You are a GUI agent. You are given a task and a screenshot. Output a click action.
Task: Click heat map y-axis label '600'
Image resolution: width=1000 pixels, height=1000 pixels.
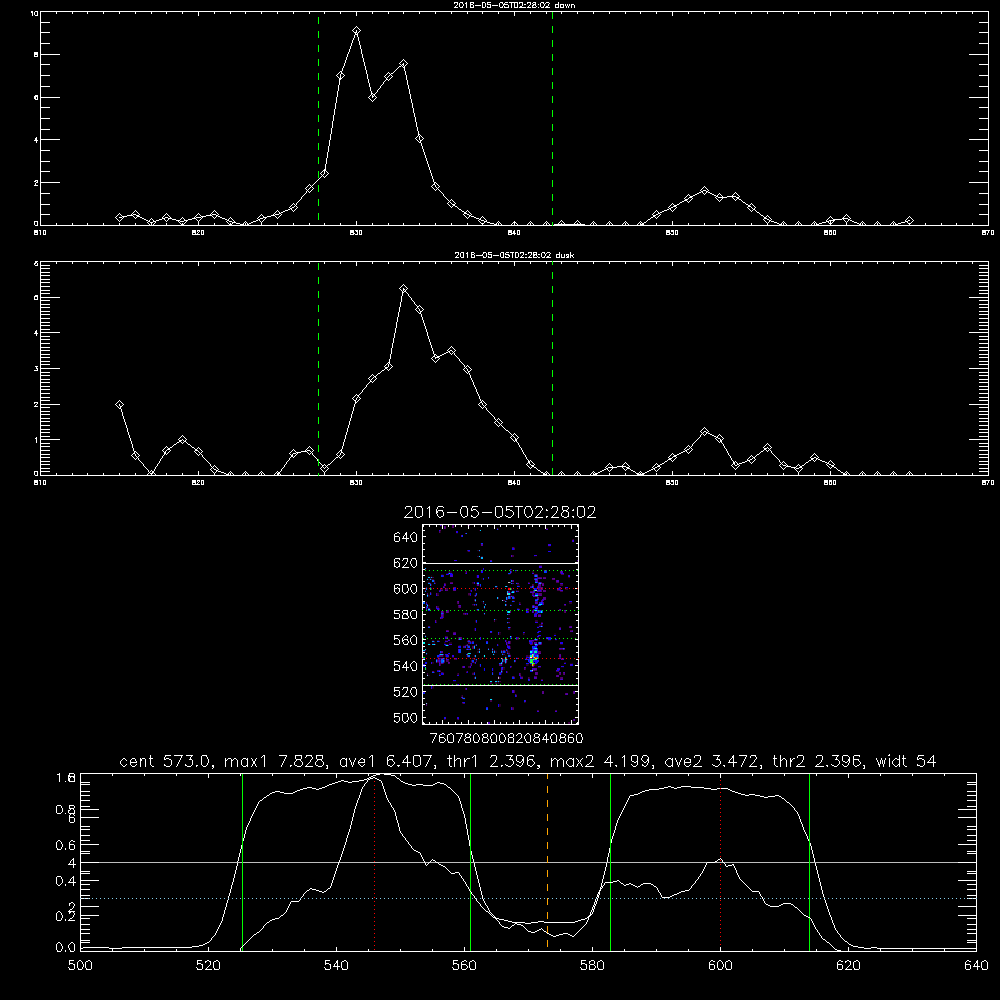(x=406, y=589)
